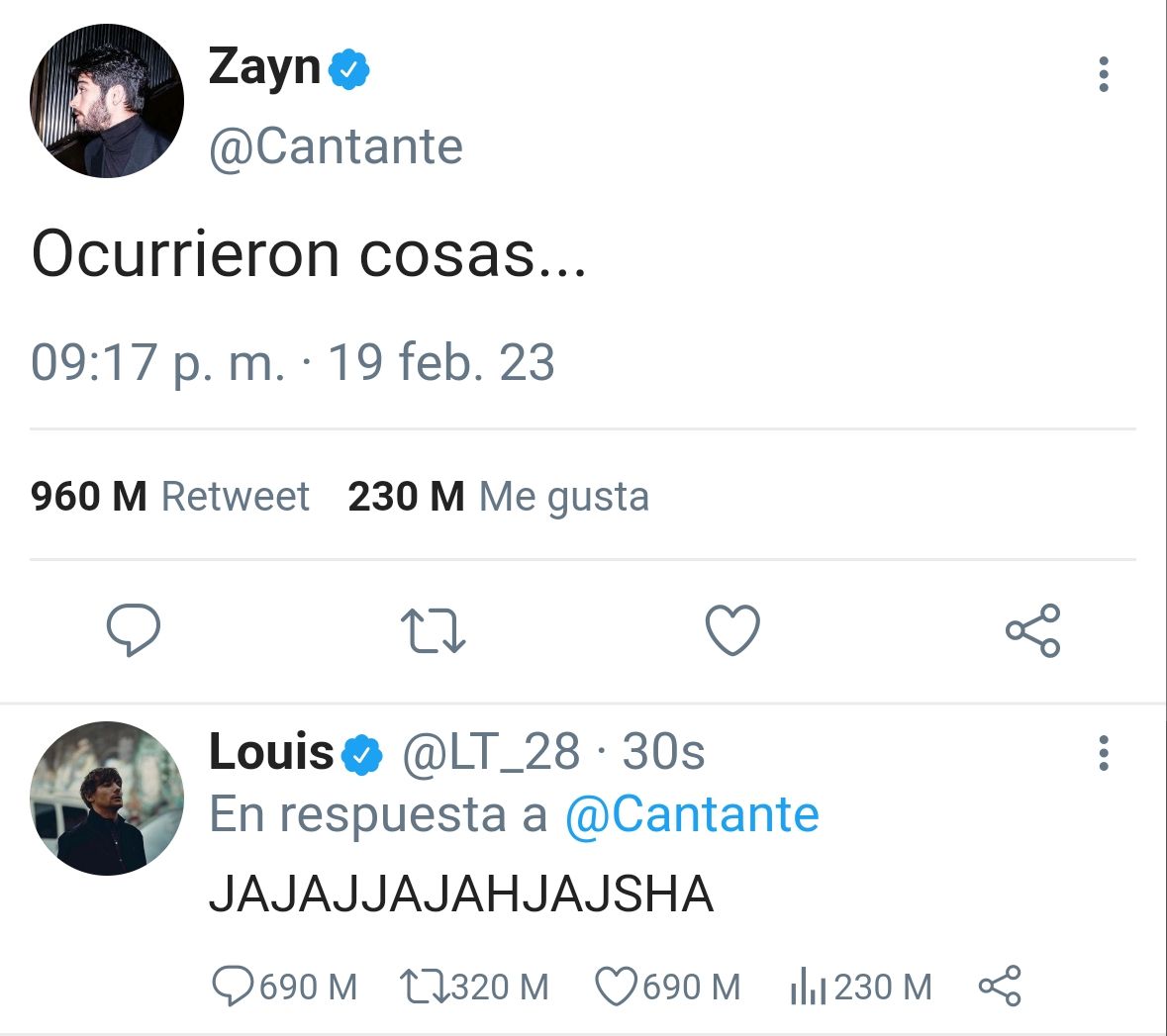Open the 960 M Retweet list
This screenshot has width=1167, height=1036.
pyautogui.click(x=169, y=497)
